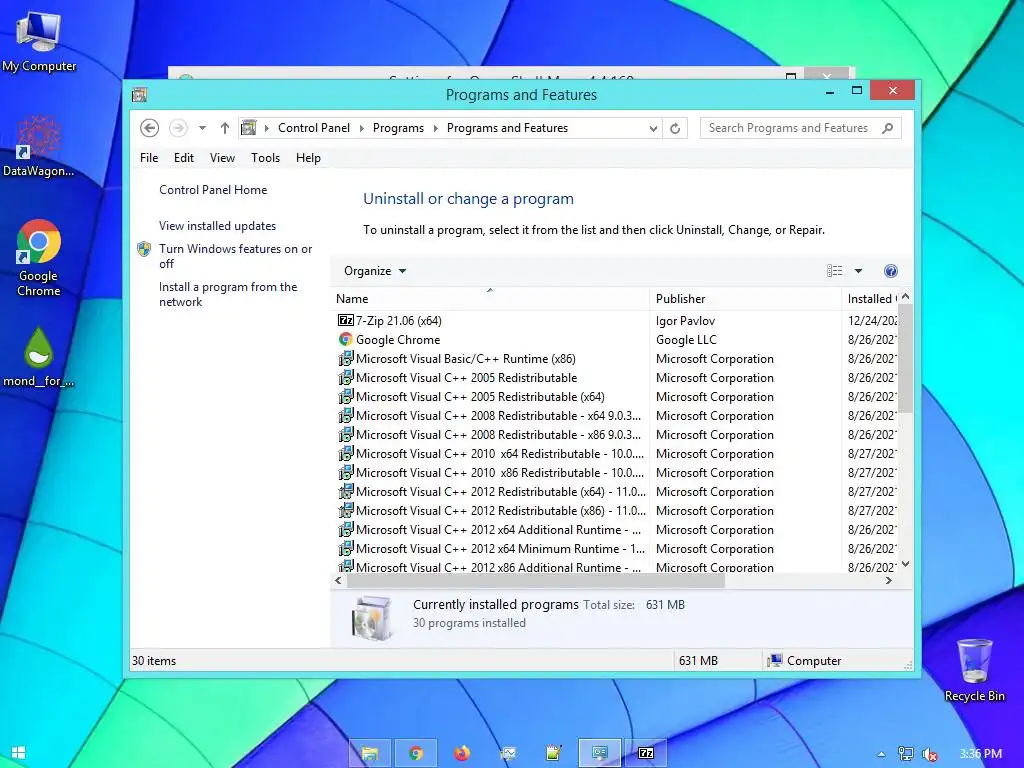Open the Organize dropdown
The height and width of the screenshot is (768, 1024).
[375, 271]
